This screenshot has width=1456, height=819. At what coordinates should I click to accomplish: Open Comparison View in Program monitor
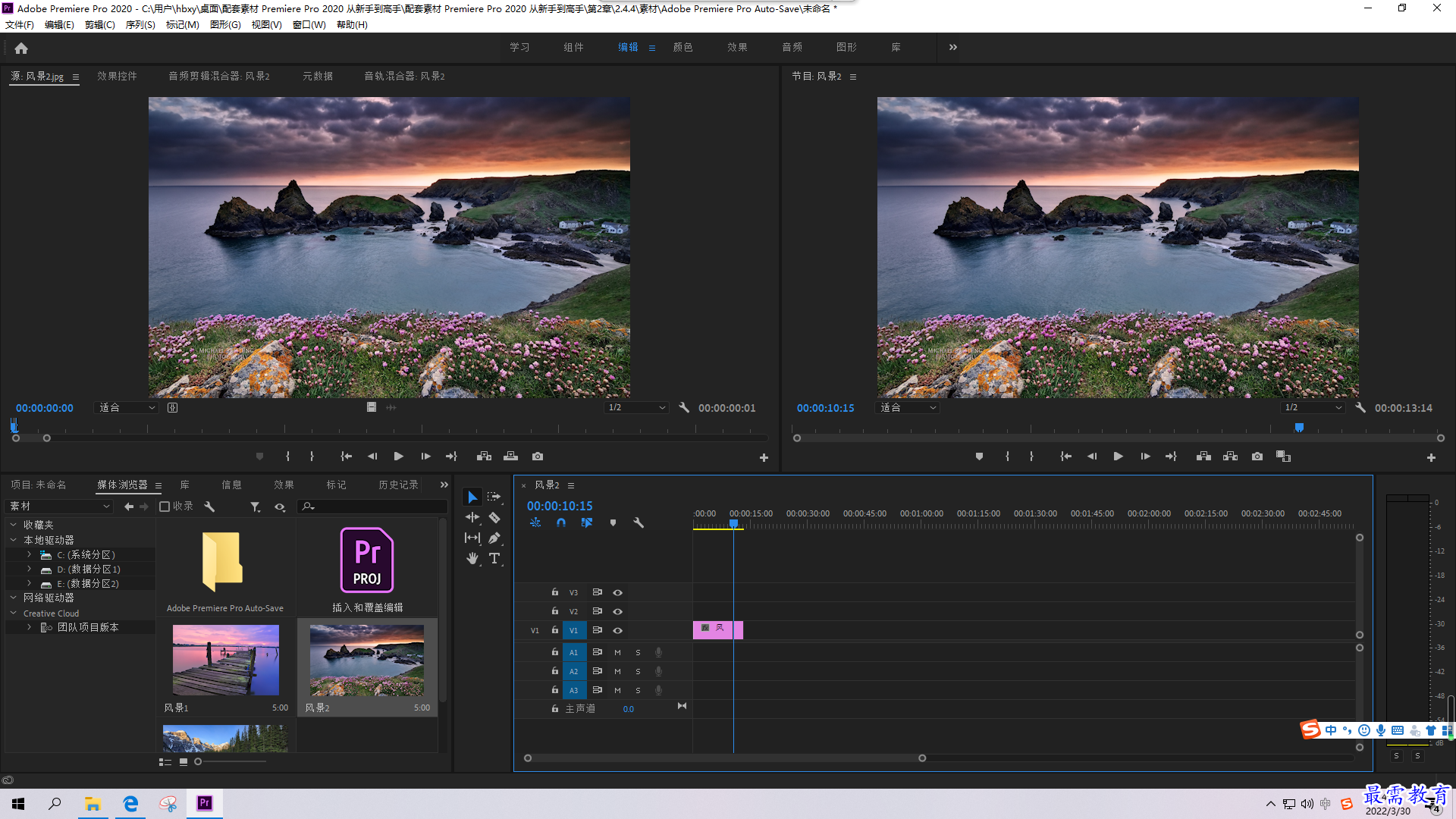(1283, 457)
